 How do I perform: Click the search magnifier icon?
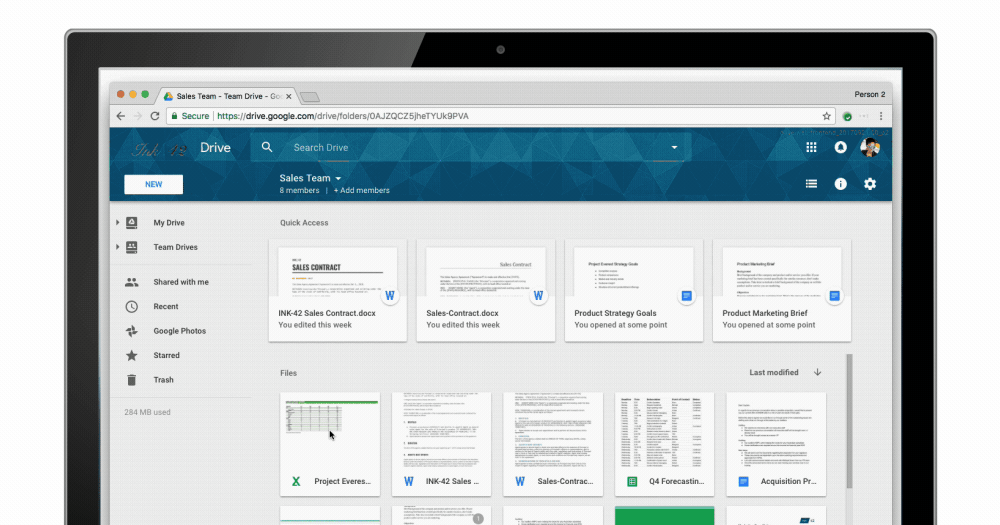point(267,147)
